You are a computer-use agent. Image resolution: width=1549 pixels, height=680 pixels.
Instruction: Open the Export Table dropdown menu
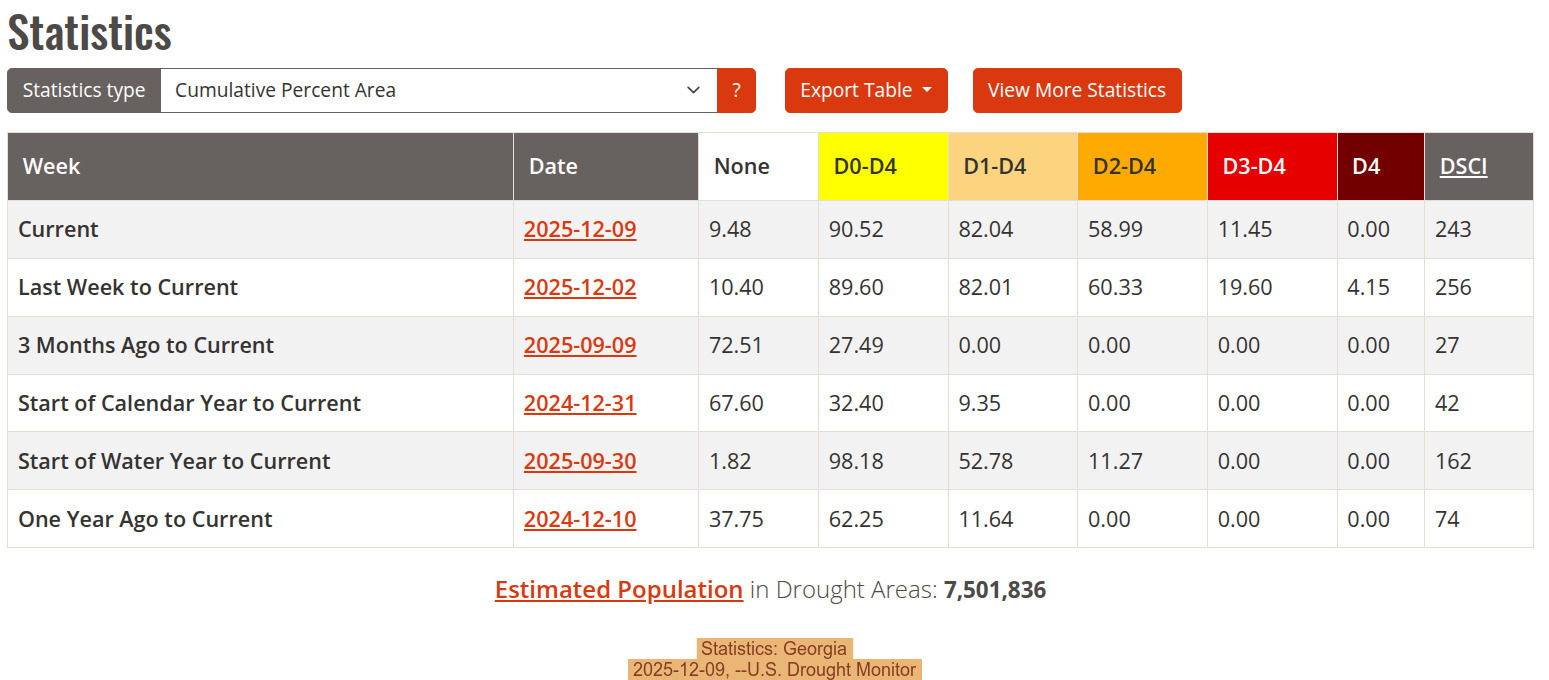[866, 90]
